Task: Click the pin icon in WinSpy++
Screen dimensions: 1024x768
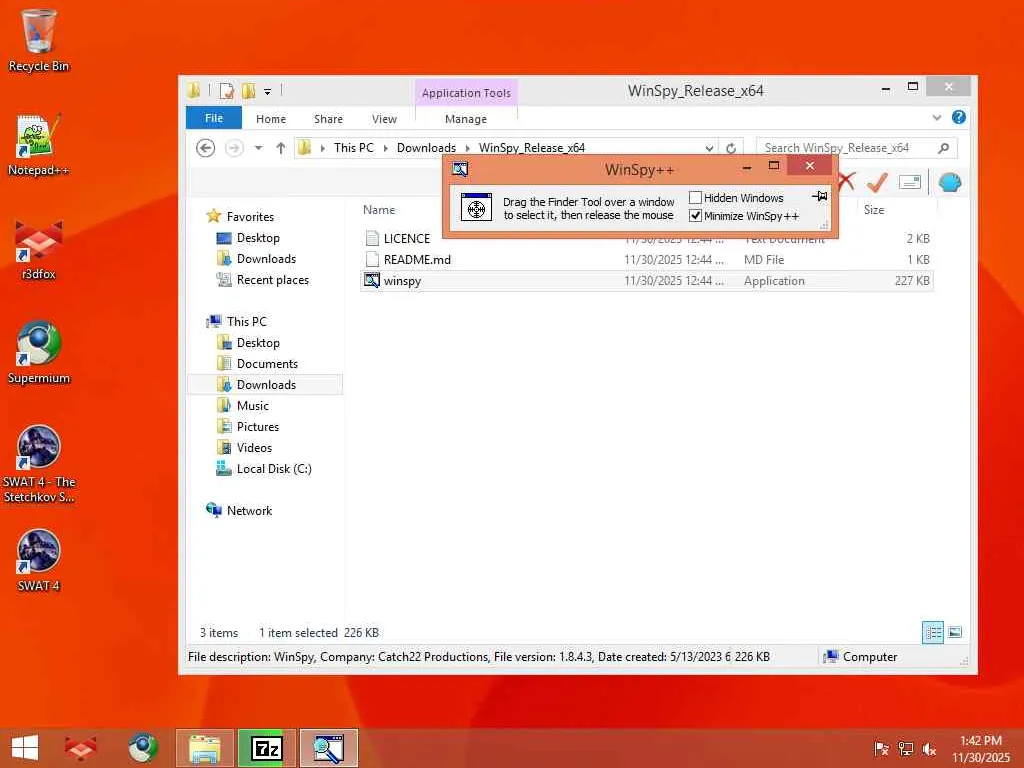Action: point(820,196)
